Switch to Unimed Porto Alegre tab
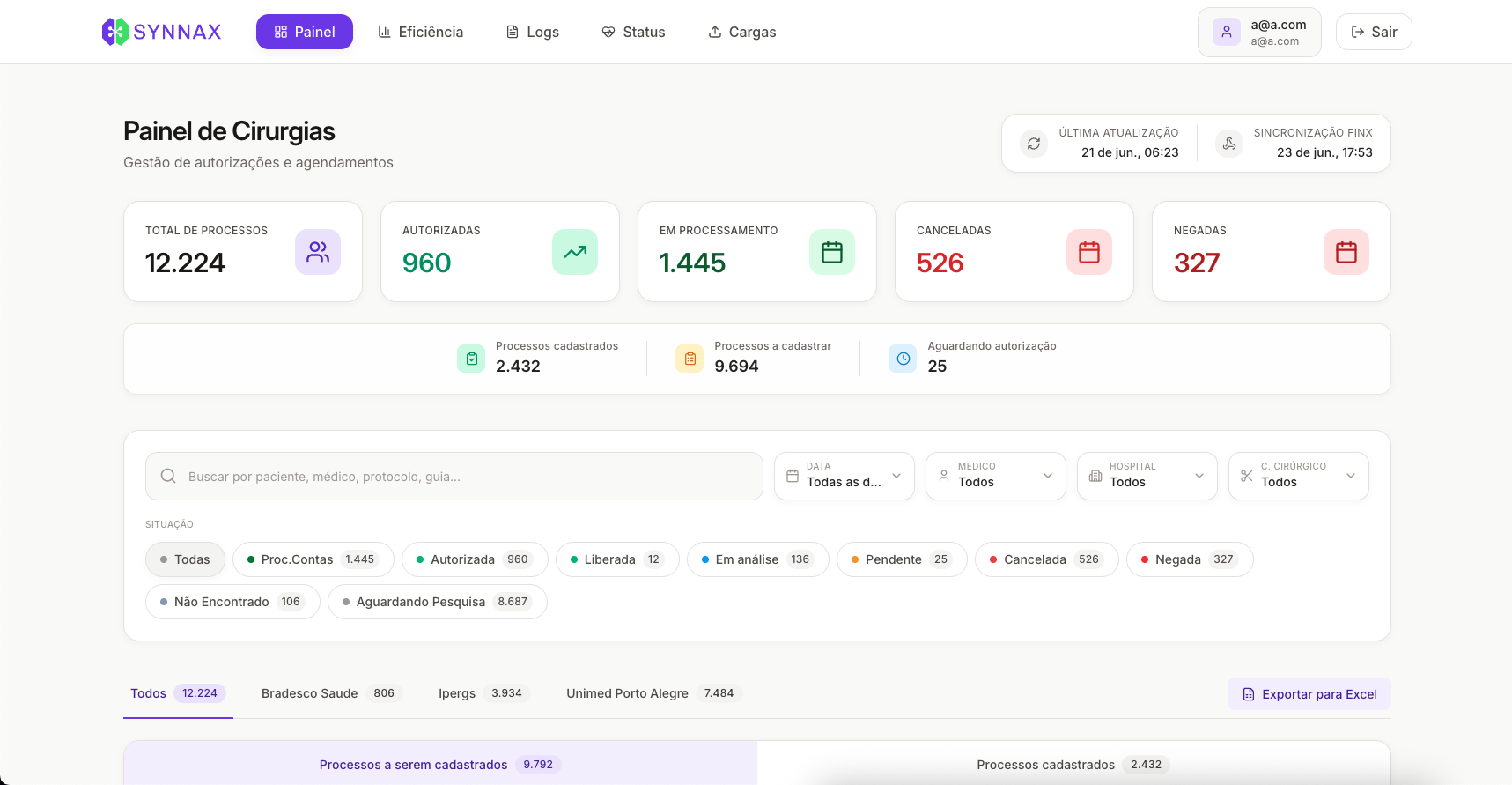Screen dimensions: 1512x785 (654, 693)
